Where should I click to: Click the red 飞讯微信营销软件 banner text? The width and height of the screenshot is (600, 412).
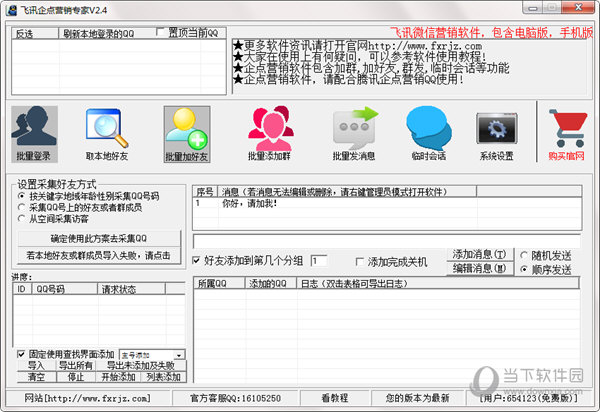491,33
